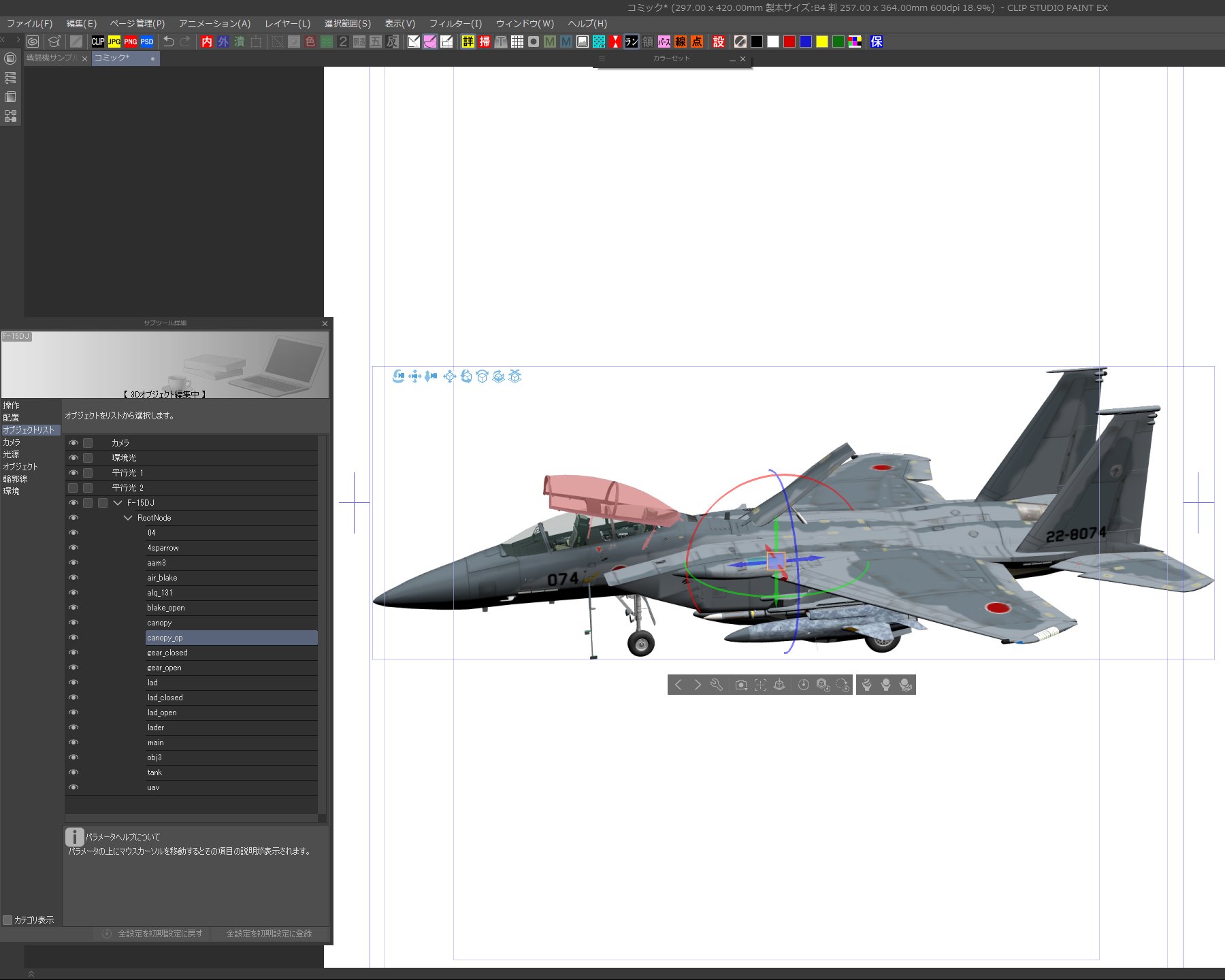Toggle visibility of F-15DJ model

[x=73, y=503]
